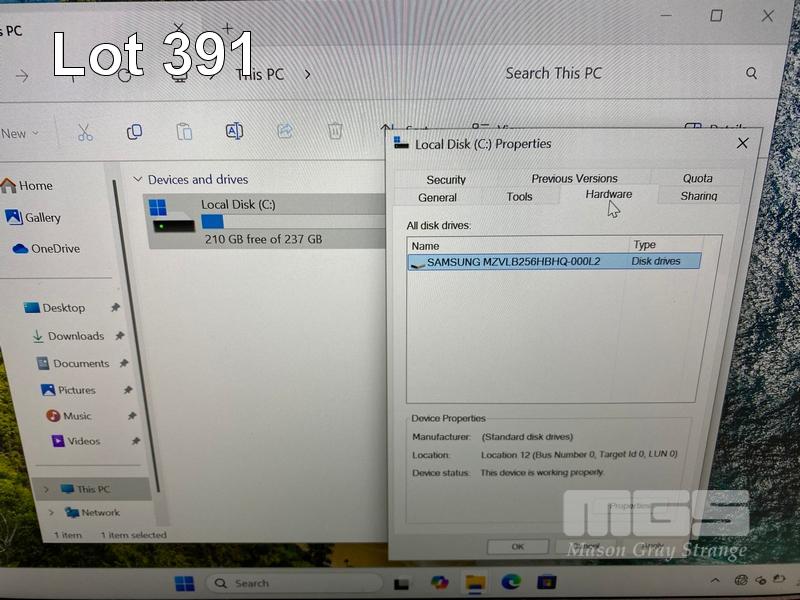
Task: Click the search magnifier icon in Explorer
Action: (x=751, y=73)
